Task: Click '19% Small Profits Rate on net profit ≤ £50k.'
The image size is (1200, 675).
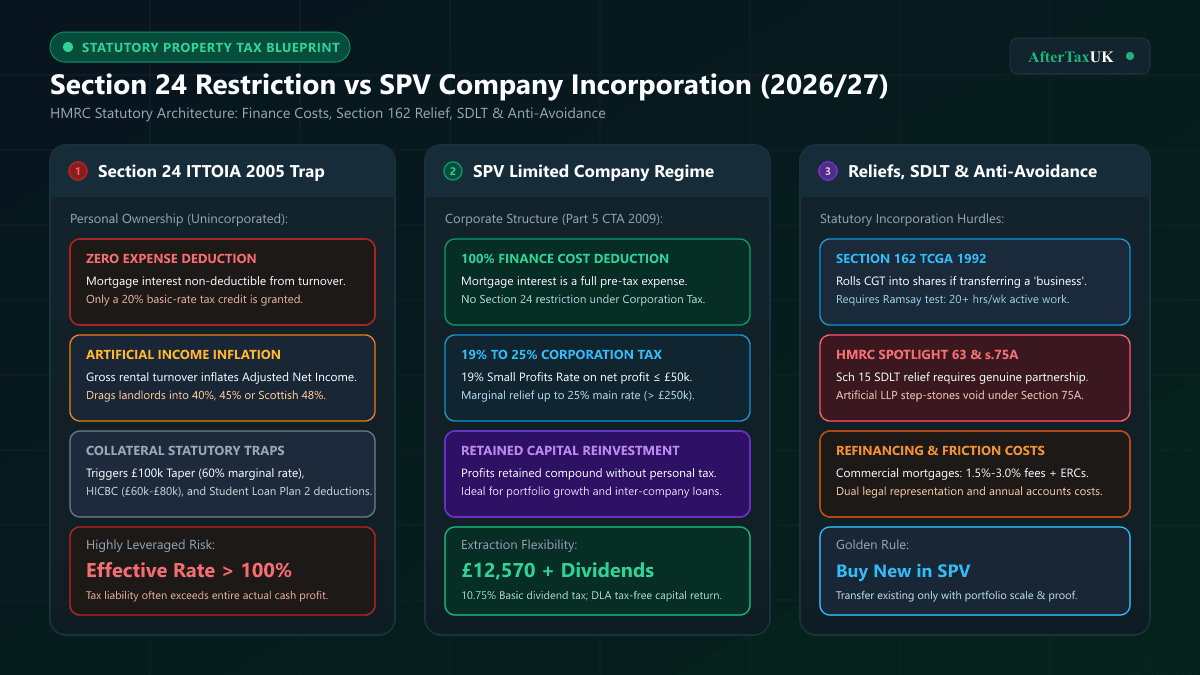Action: point(579,377)
